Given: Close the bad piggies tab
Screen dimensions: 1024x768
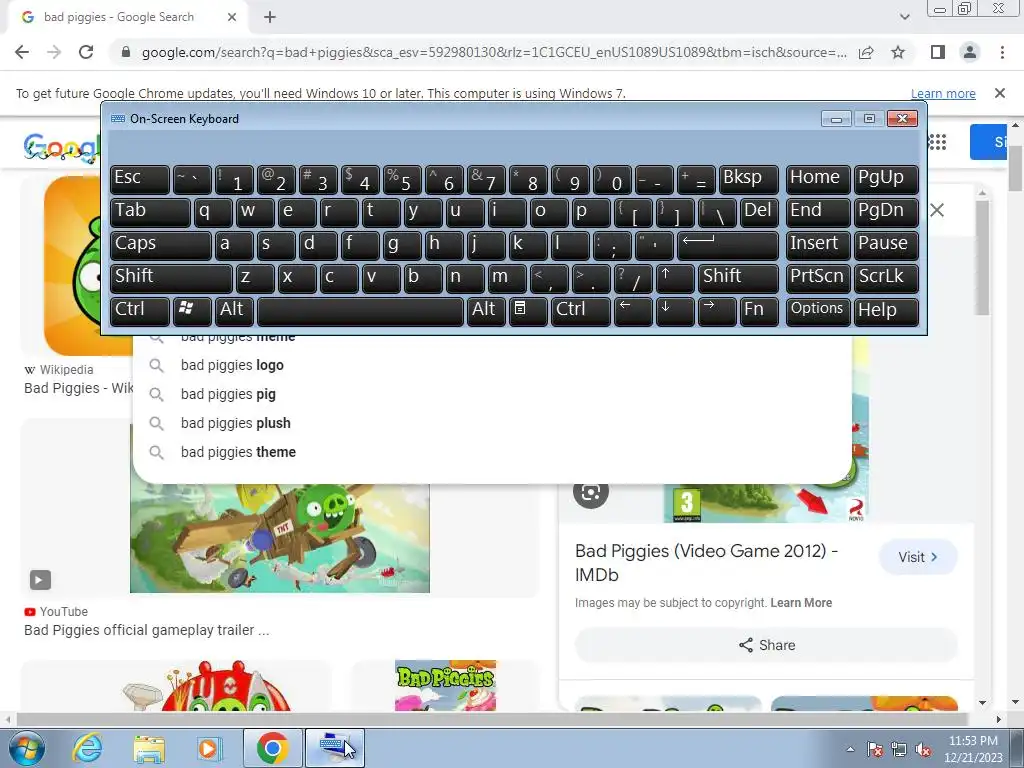Looking at the screenshot, I should pyautogui.click(x=232, y=18).
